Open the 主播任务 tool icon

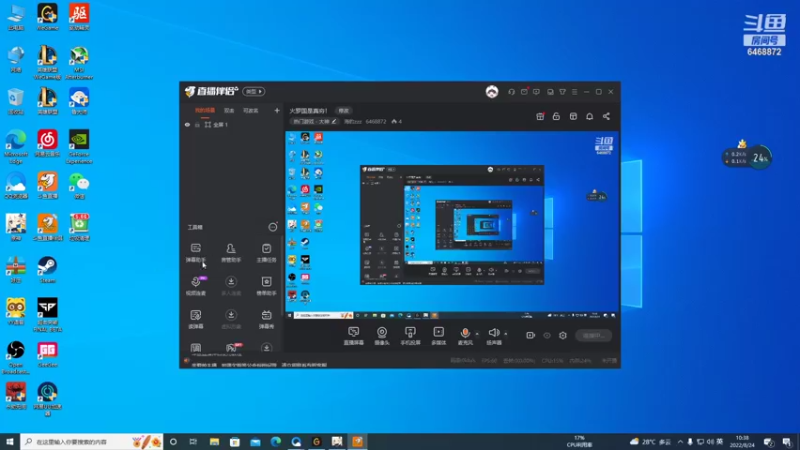[x=266, y=253]
